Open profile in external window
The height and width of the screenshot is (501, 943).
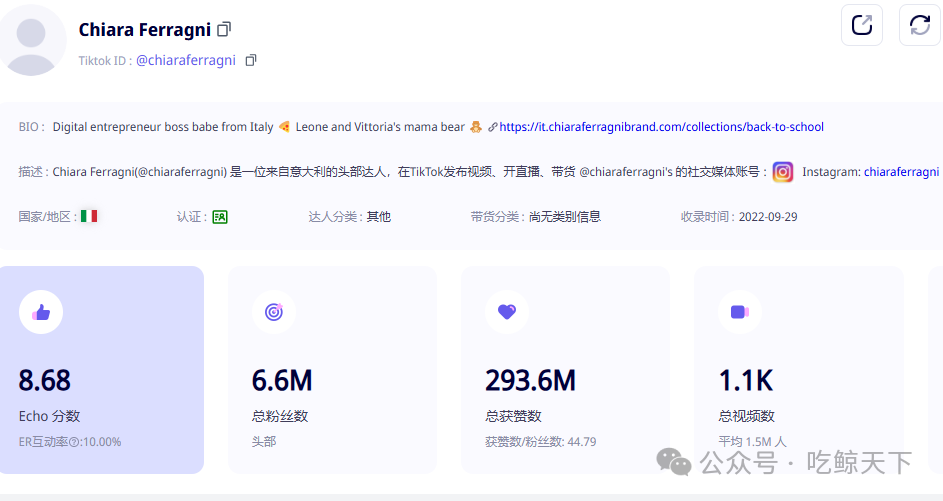tap(862, 25)
